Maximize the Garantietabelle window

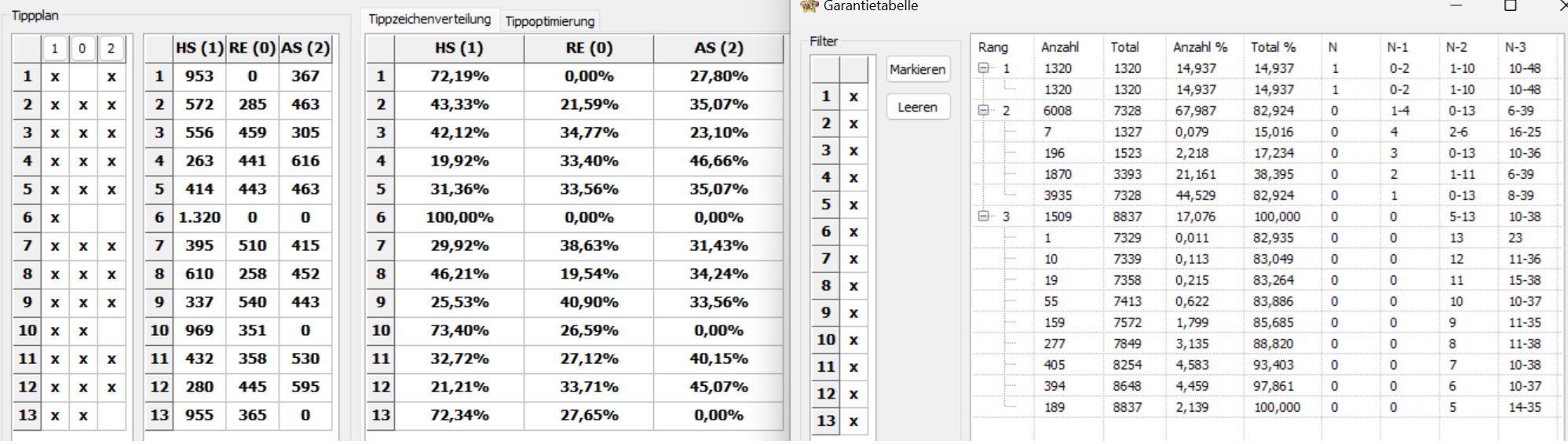pyautogui.click(x=1509, y=5)
